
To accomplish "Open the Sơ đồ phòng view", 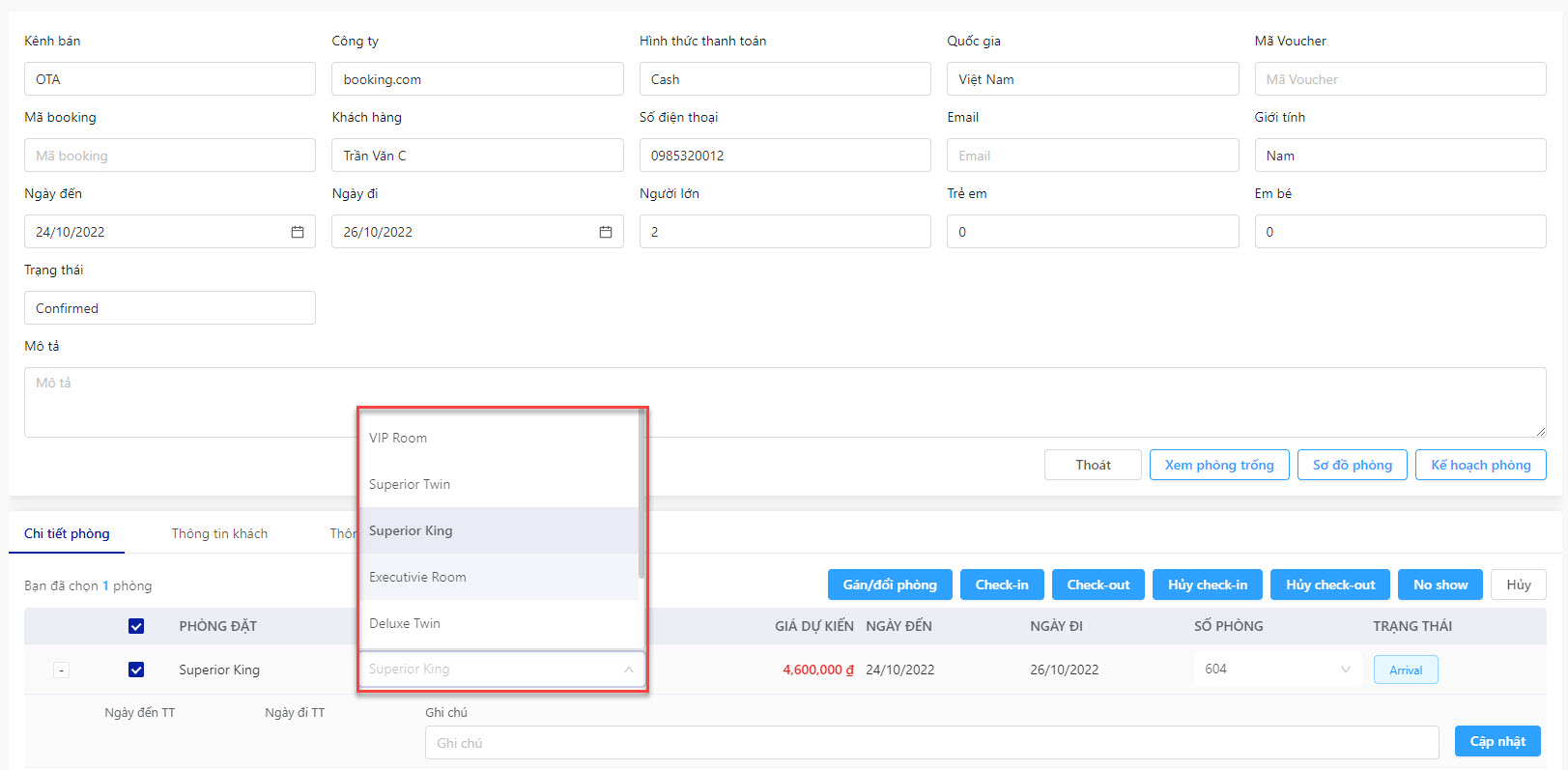I will point(1353,465).
